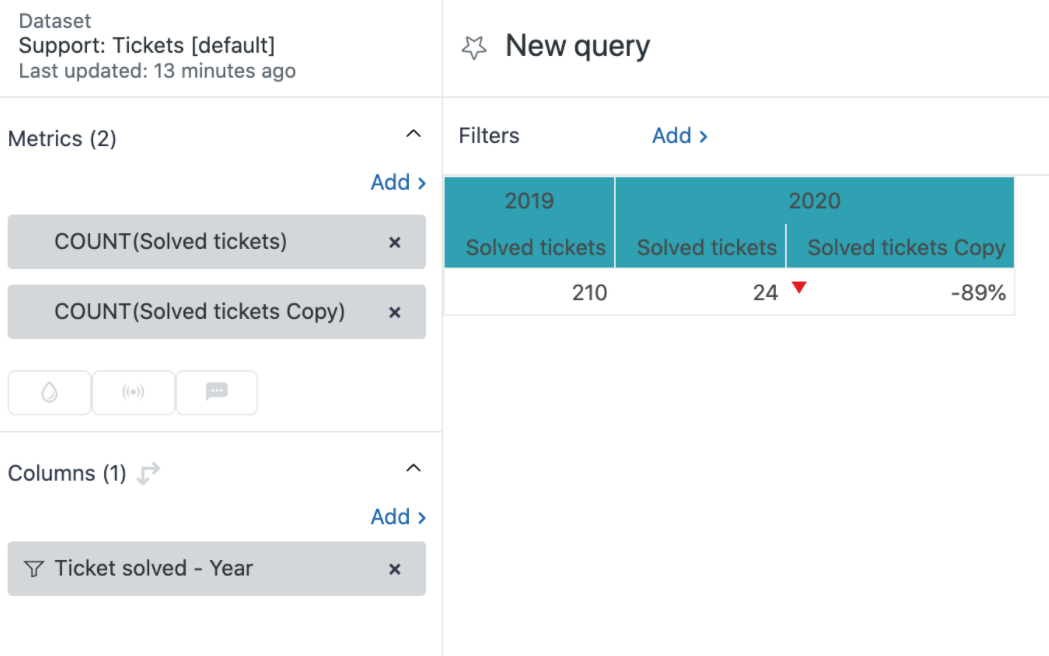Collapse the Metrics panel section
The height and width of the screenshot is (656, 1049).
pos(412,134)
